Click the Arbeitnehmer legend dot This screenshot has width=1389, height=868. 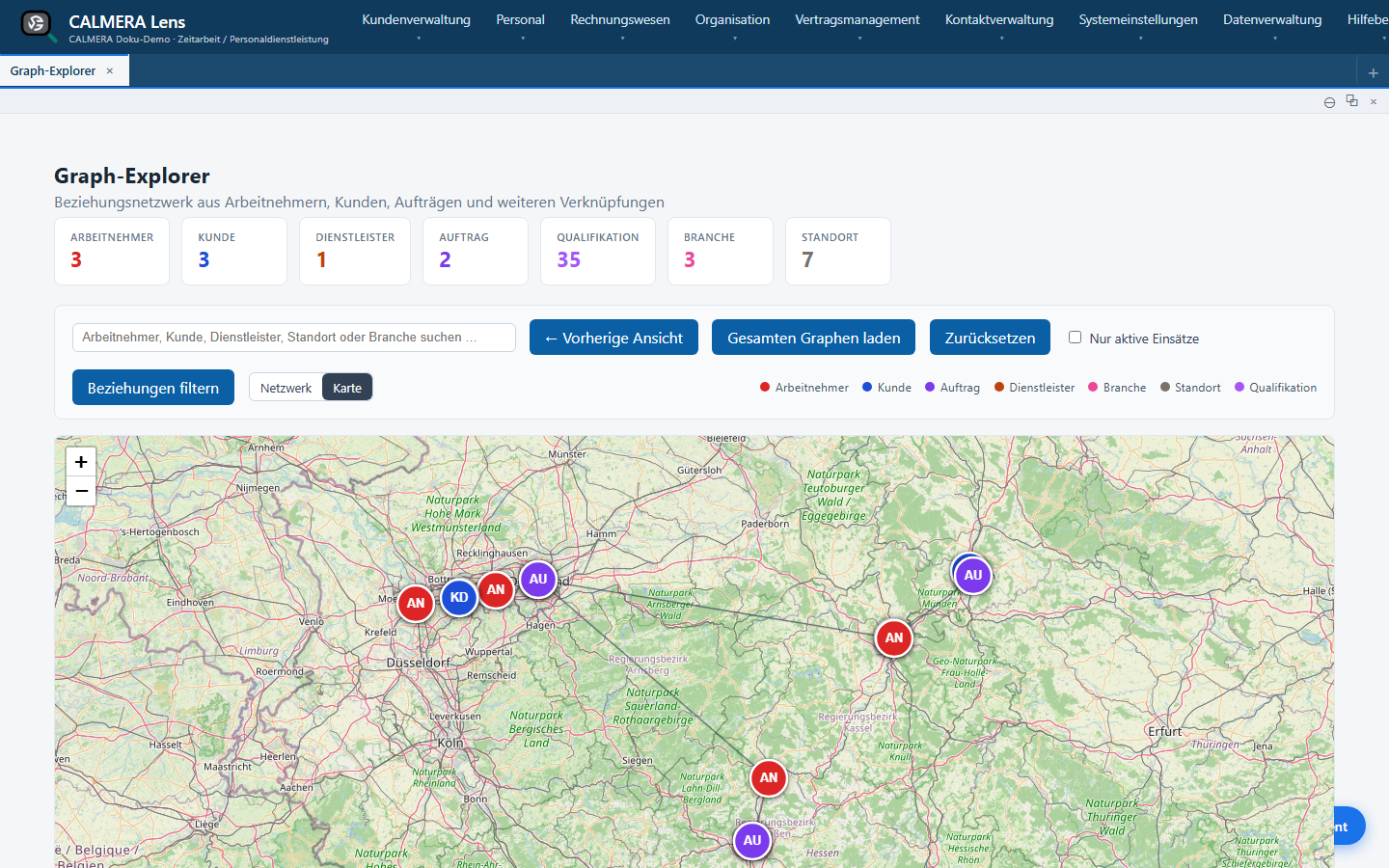pos(765,388)
